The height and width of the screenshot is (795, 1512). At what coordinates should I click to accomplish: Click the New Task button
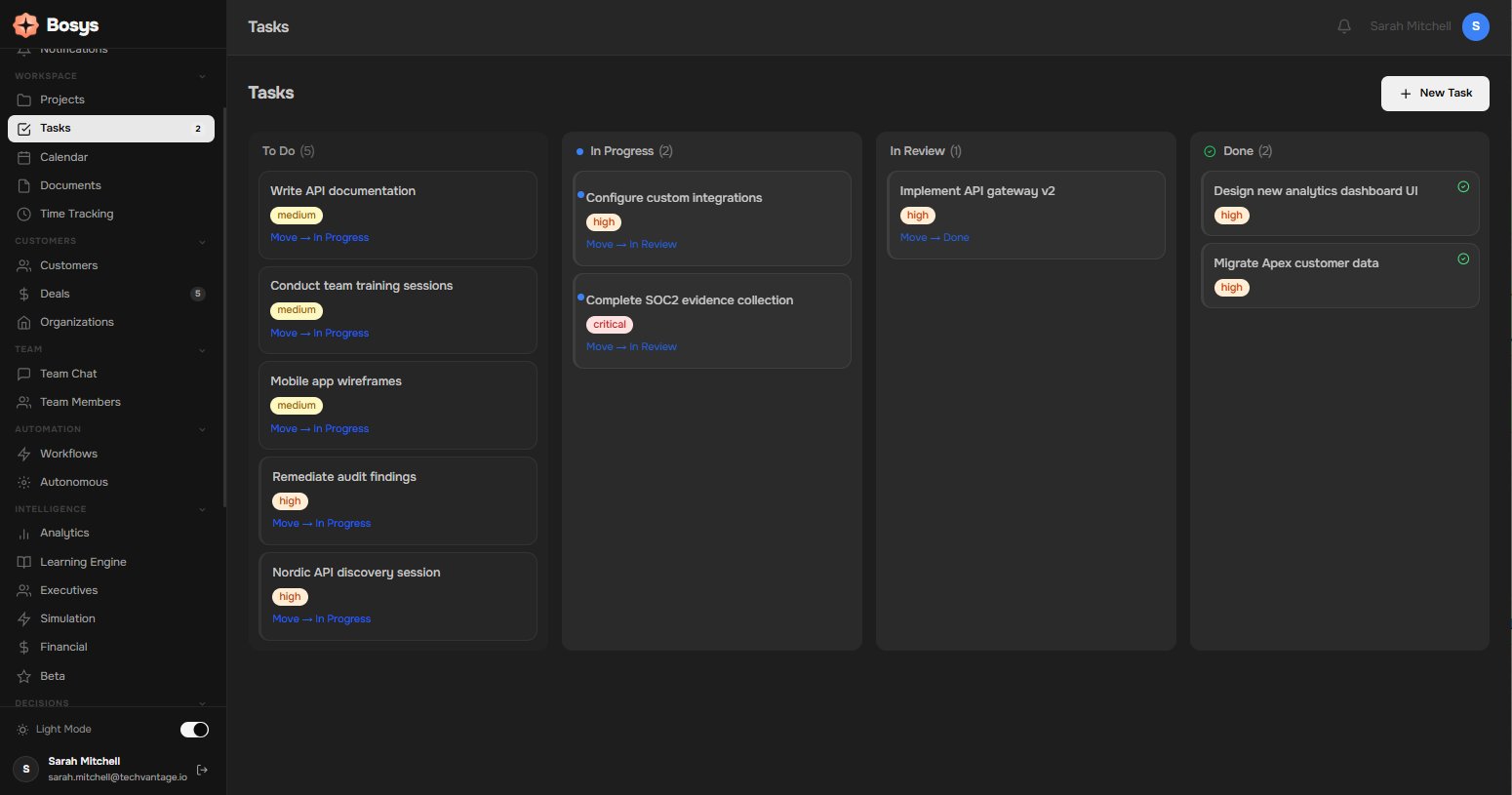pos(1435,94)
